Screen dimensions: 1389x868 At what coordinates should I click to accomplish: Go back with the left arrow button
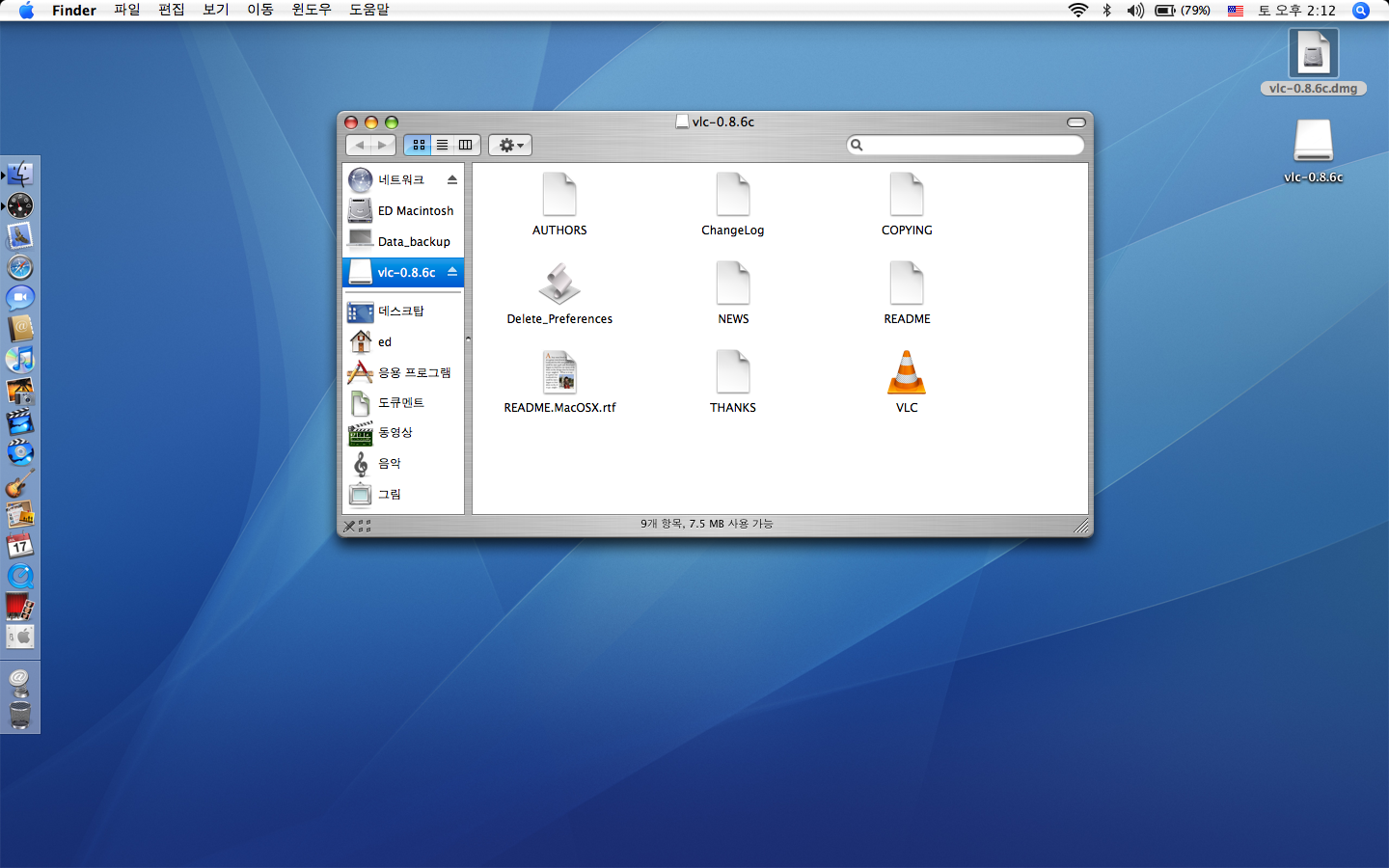360,145
